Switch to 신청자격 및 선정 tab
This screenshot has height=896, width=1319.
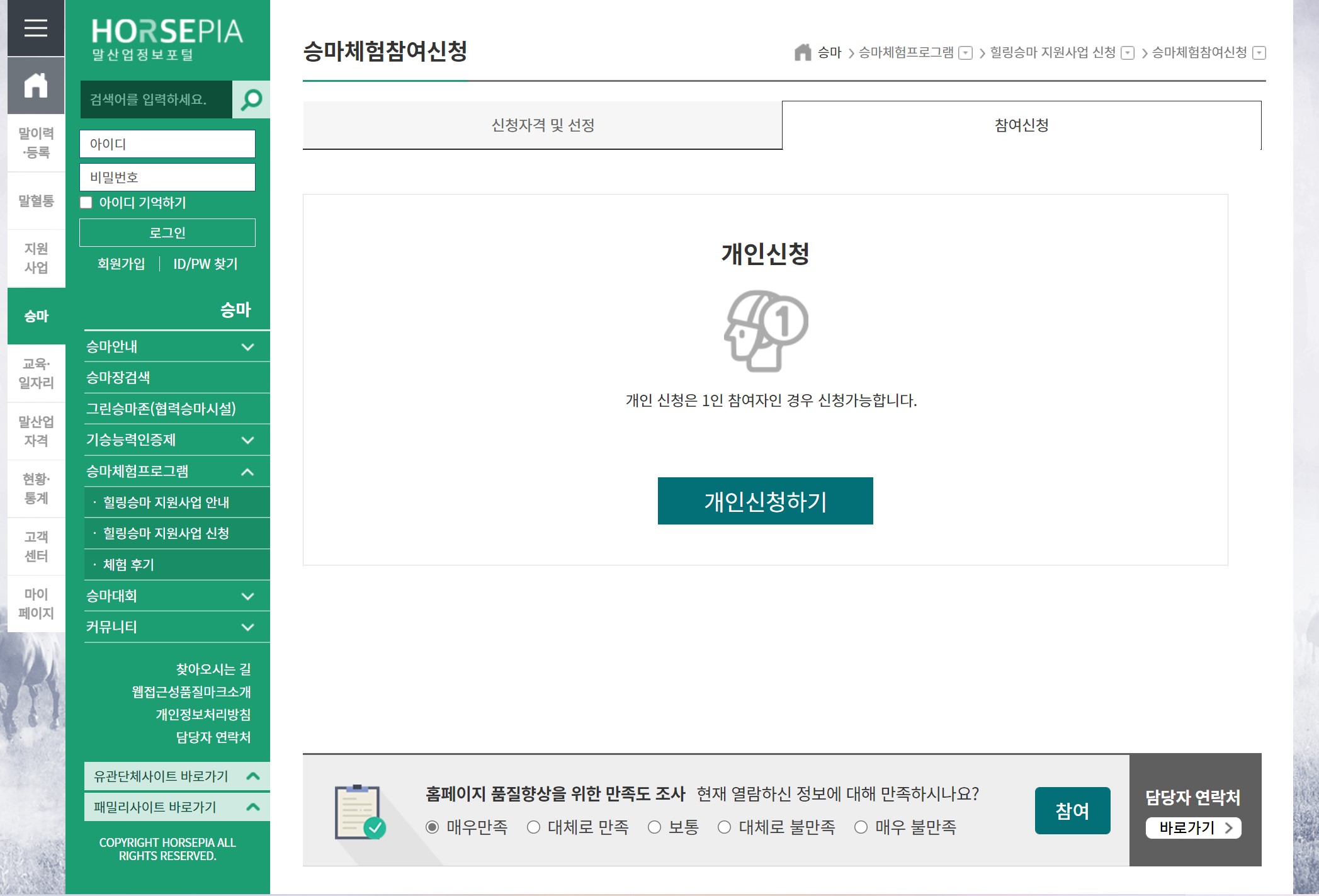[542, 125]
